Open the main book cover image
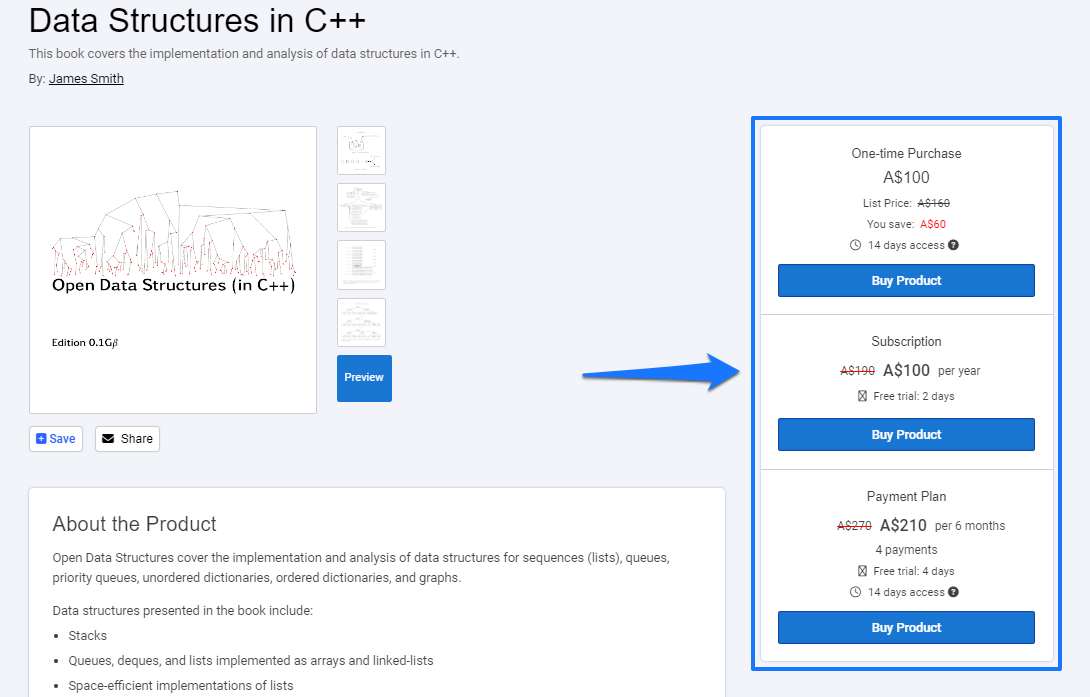Image resolution: width=1090 pixels, height=697 pixels. tap(173, 270)
